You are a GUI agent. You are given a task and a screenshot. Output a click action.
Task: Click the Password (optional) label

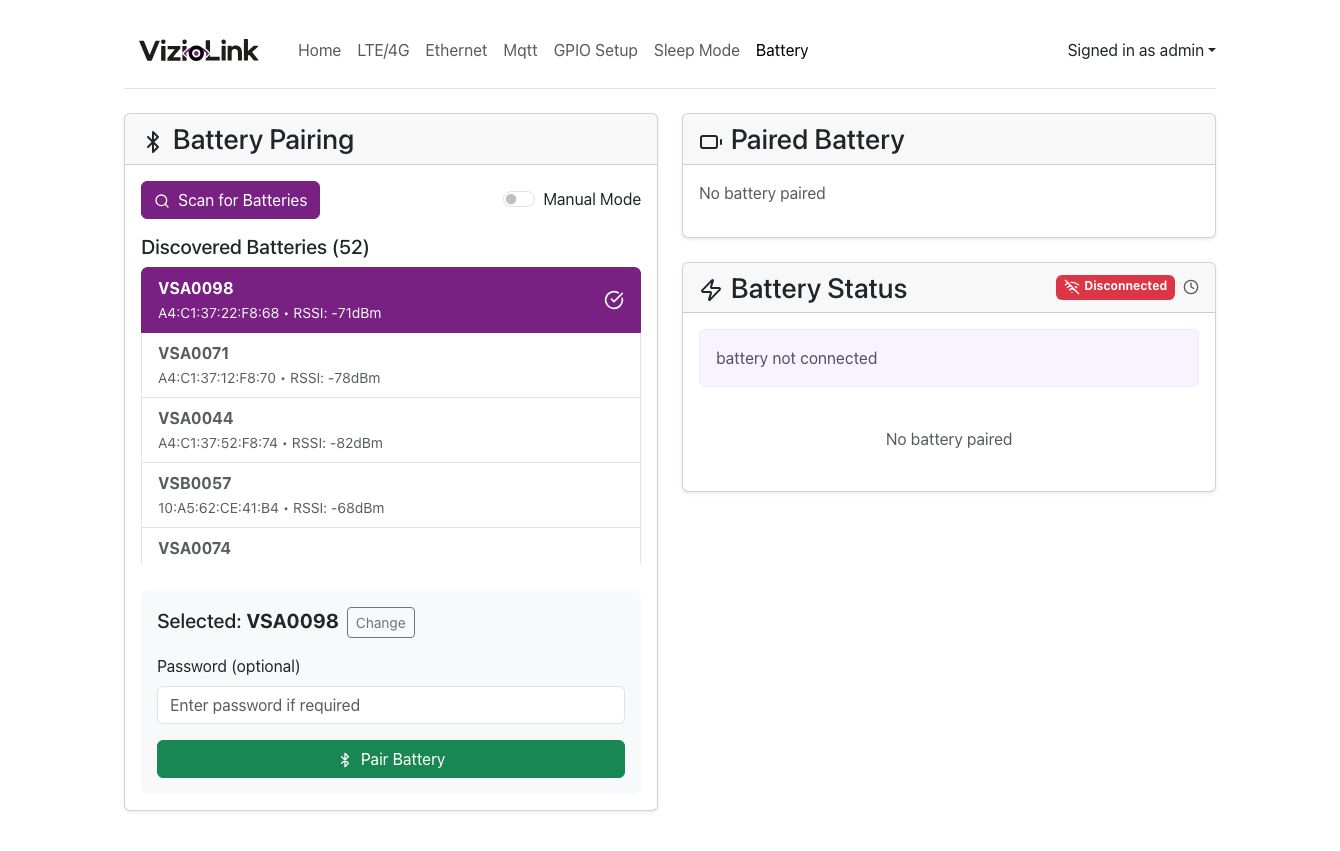pos(228,666)
